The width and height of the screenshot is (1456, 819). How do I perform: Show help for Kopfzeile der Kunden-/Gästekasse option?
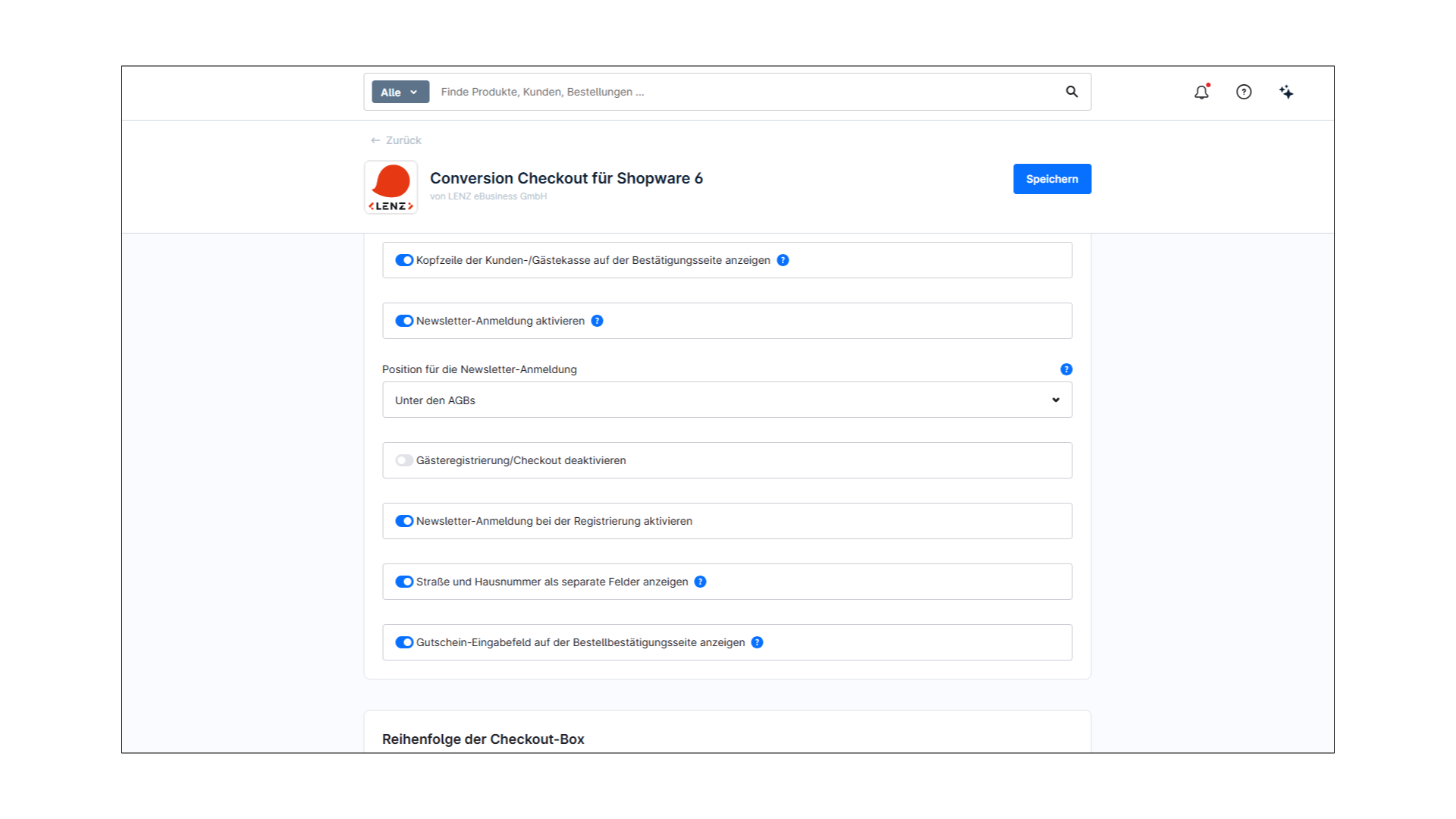click(x=783, y=259)
